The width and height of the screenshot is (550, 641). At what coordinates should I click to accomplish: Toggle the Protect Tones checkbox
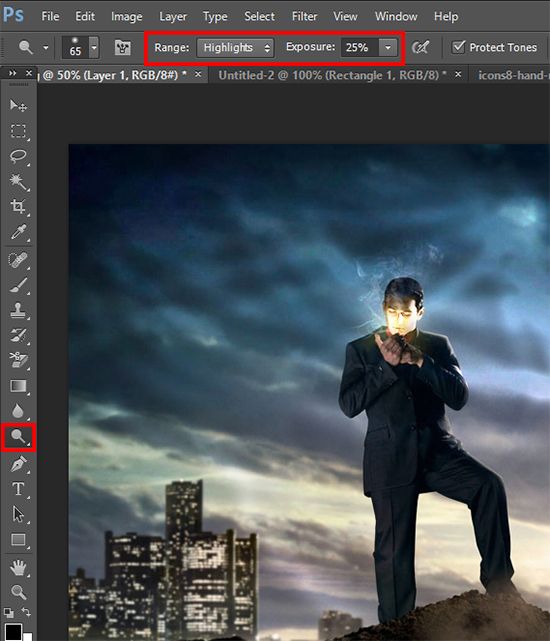tap(458, 47)
